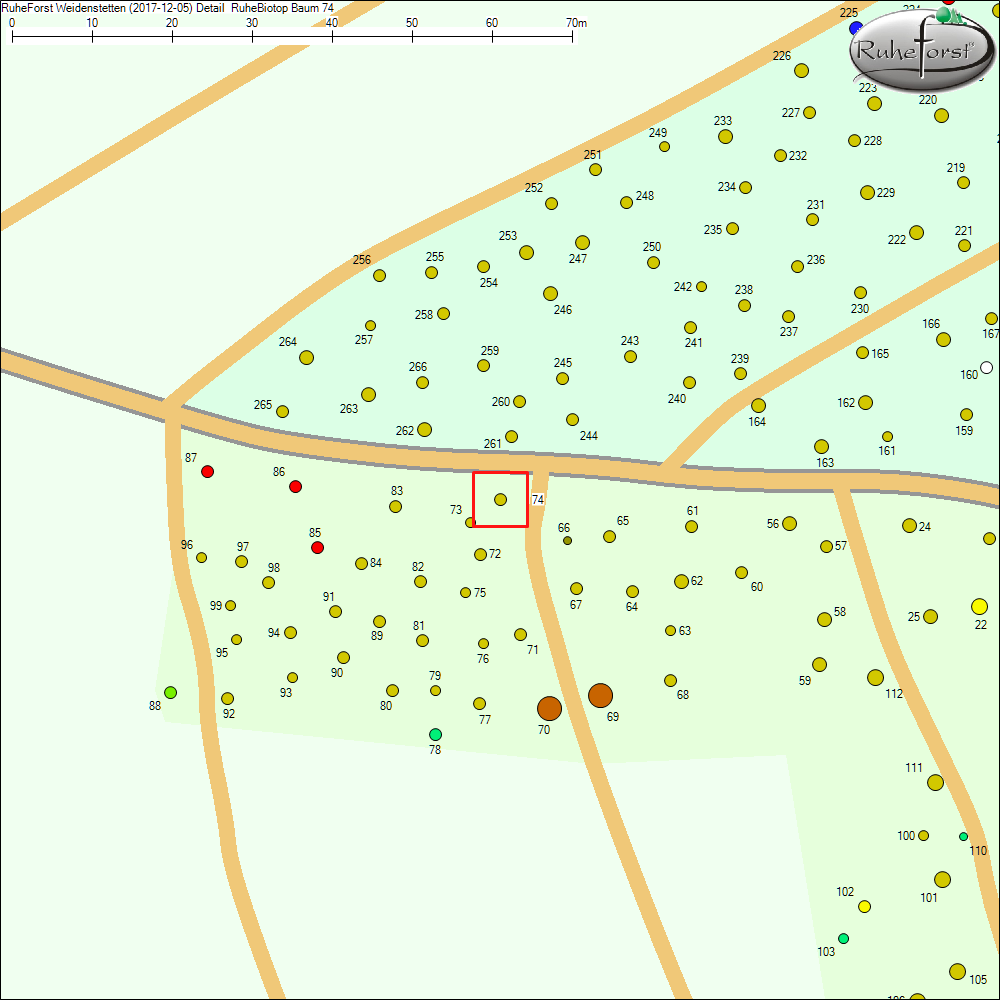Screen dimensions: 1000x1000
Task: Click the white tree 160 marker
Action: tap(987, 367)
